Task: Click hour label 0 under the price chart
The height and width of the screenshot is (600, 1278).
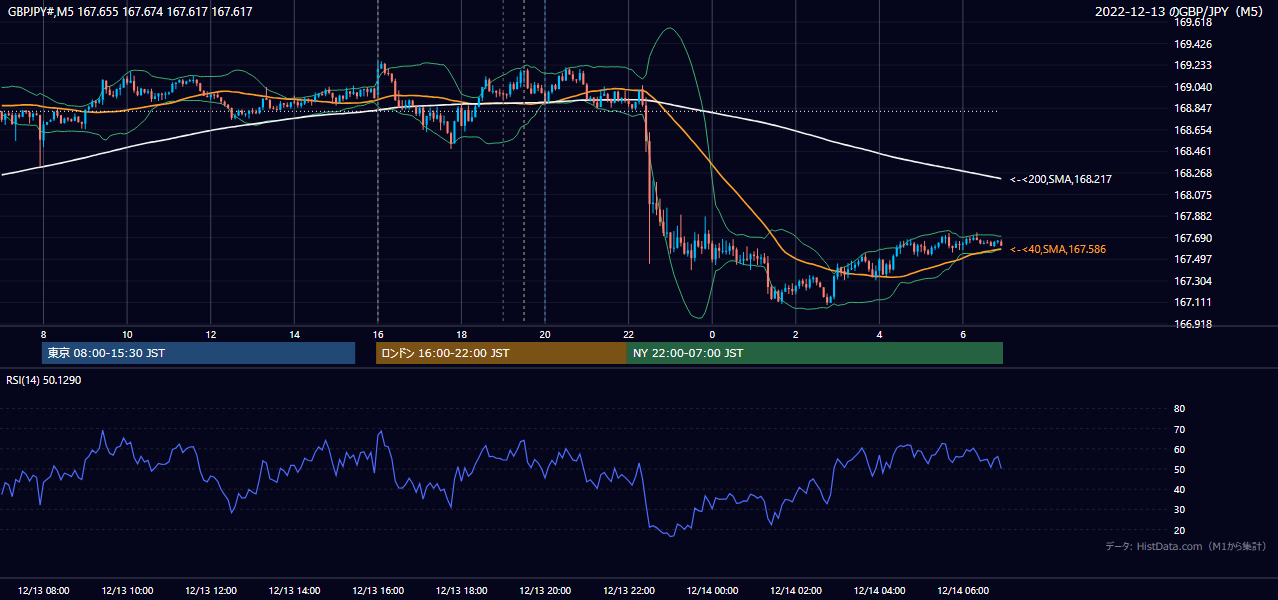Action: (x=712, y=334)
